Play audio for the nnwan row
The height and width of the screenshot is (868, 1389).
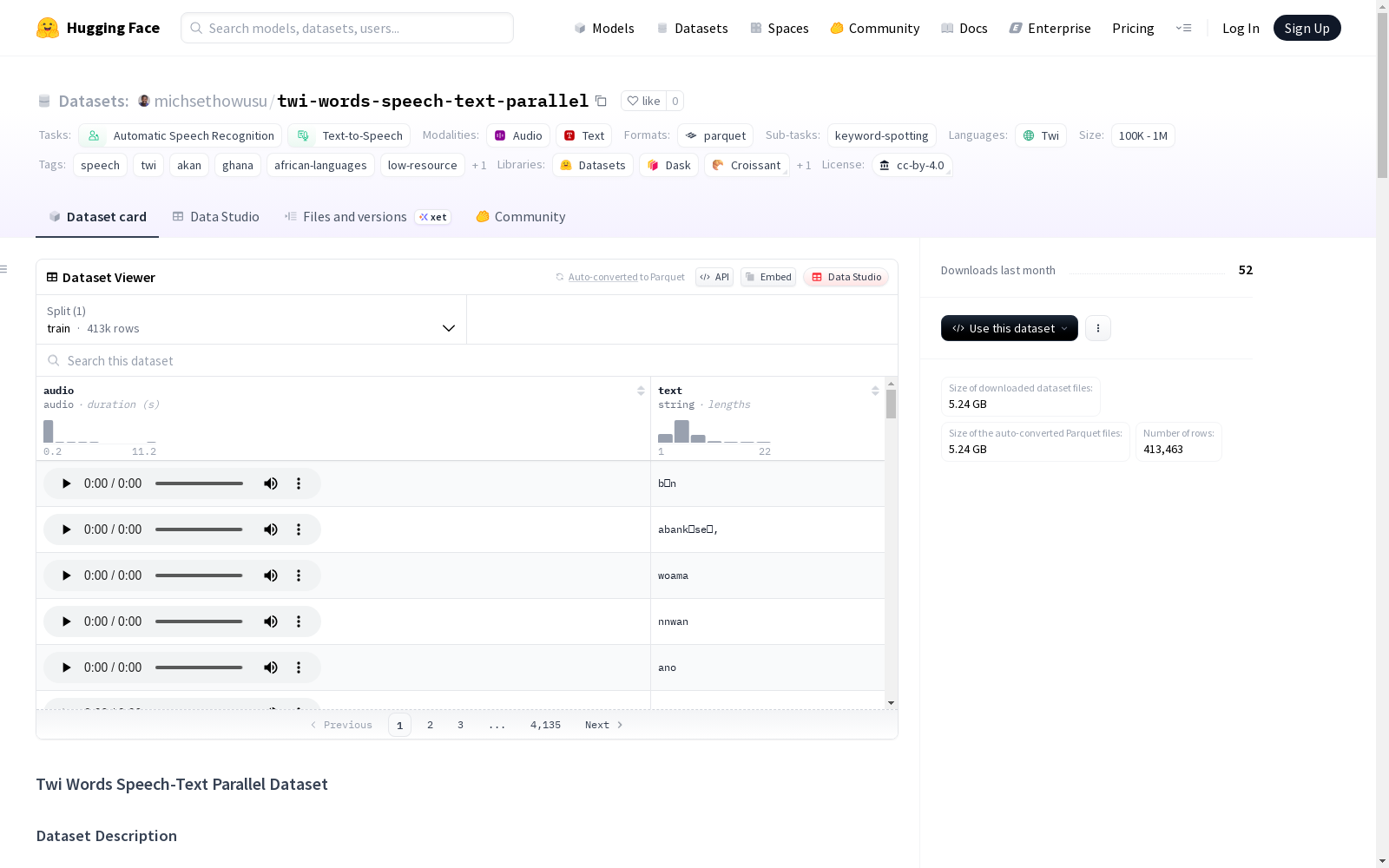click(66, 621)
